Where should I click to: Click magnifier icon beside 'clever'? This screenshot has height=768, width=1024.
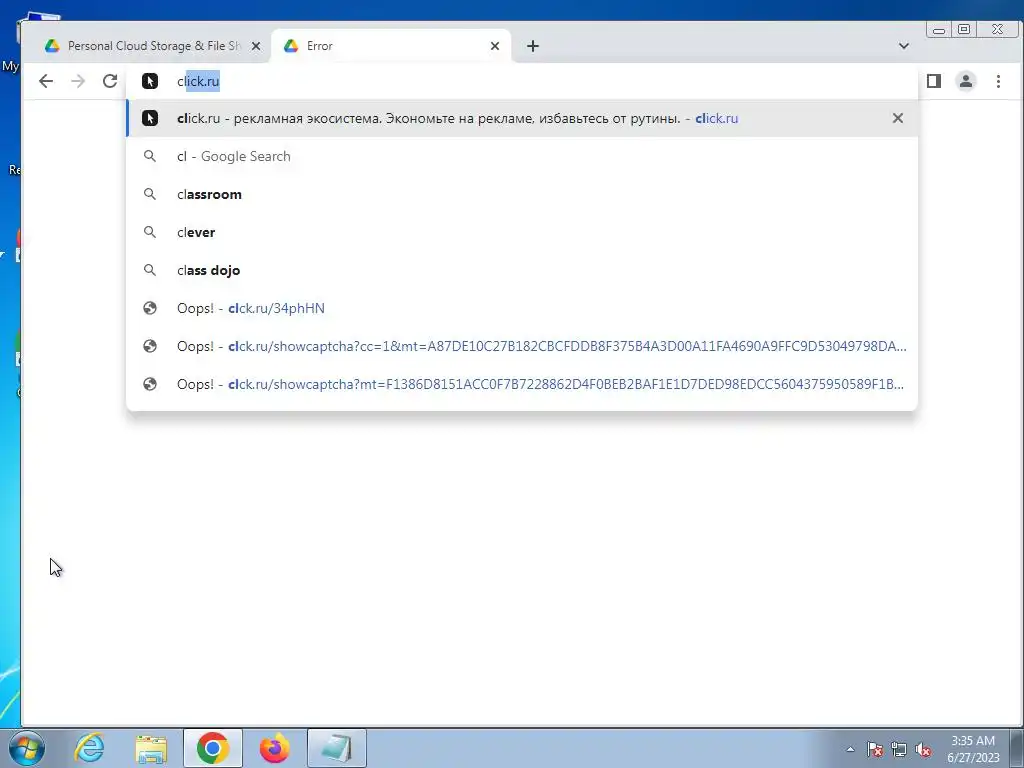[x=150, y=232]
